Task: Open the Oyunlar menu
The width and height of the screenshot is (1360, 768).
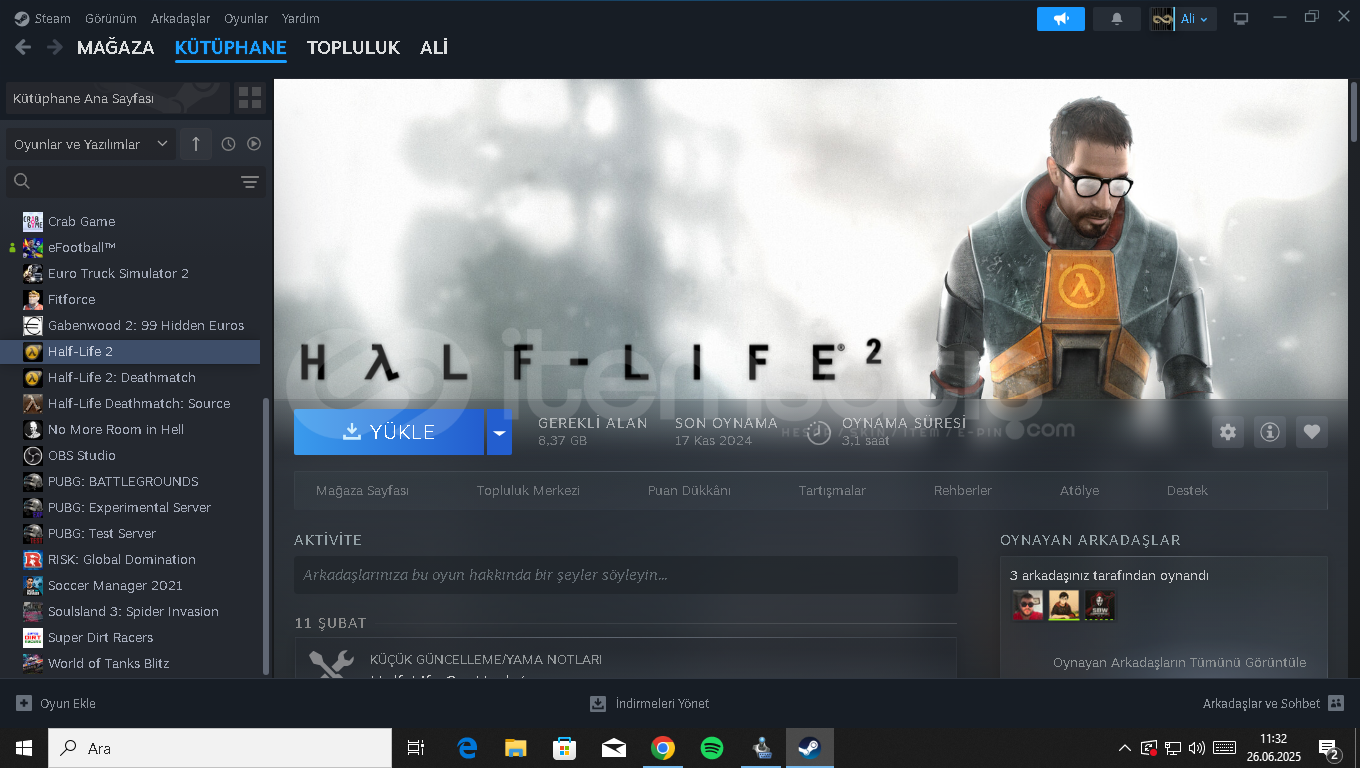Action: (x=246, y=18)
